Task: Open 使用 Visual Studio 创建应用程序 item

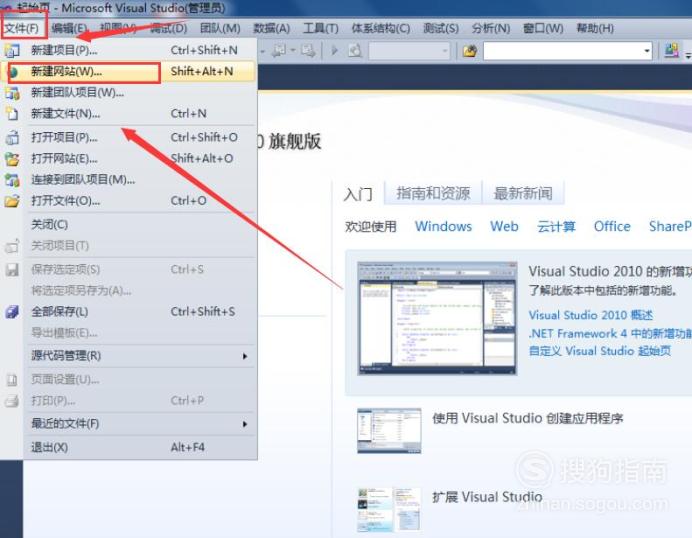Action: pos(528,418)
